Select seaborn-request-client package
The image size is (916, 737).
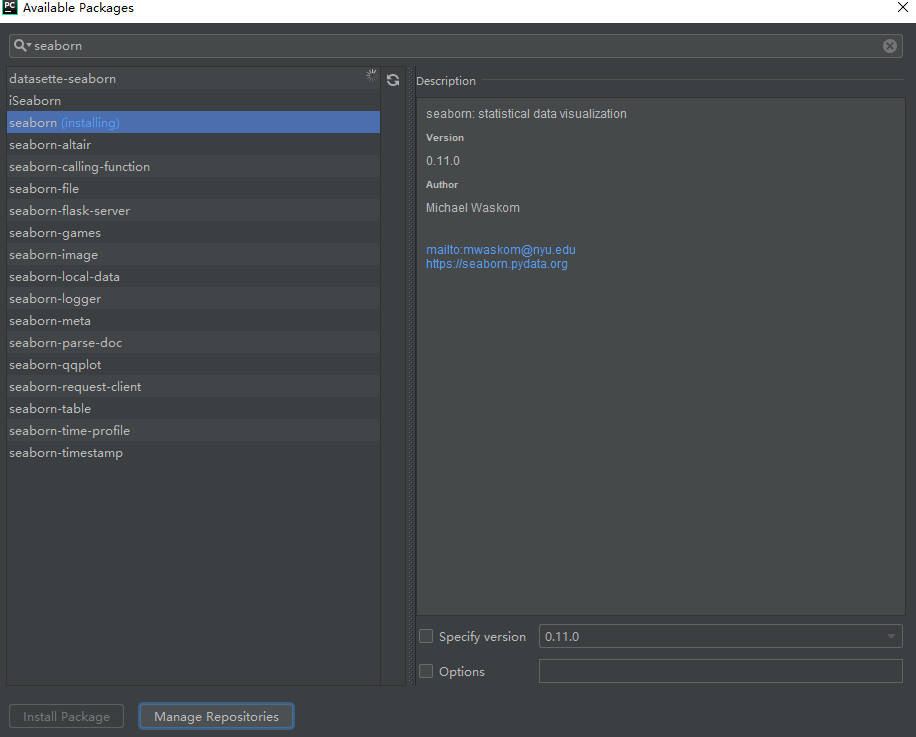click(x=193, y=387)
